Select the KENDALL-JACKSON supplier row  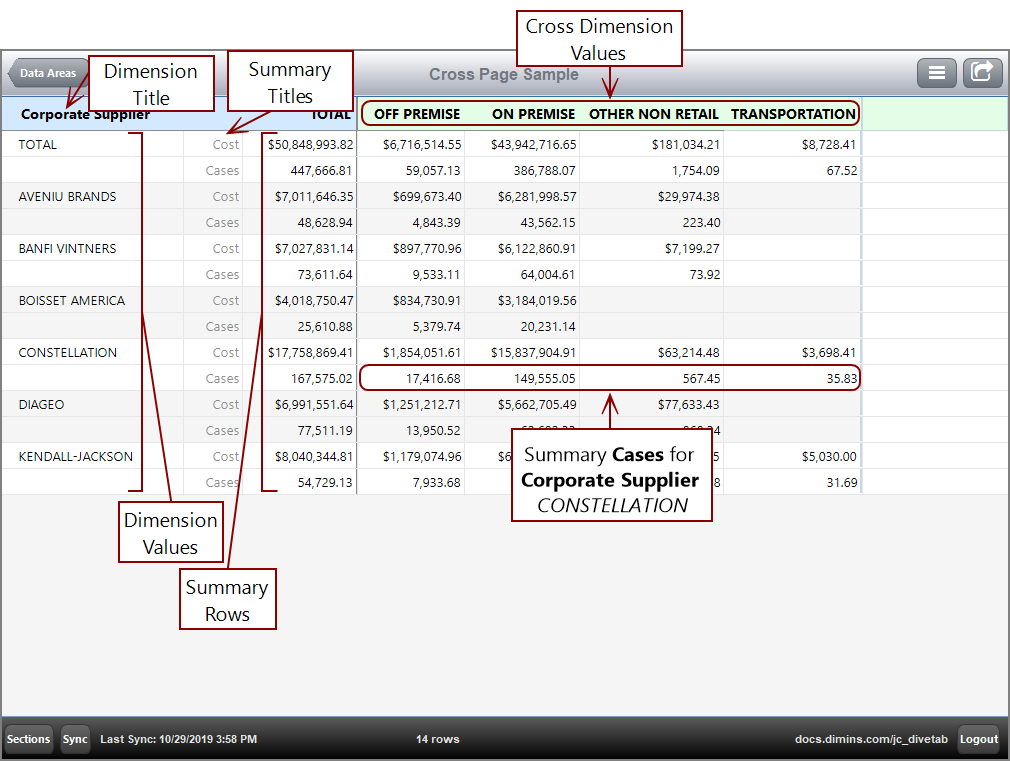(x=75, y=457)
